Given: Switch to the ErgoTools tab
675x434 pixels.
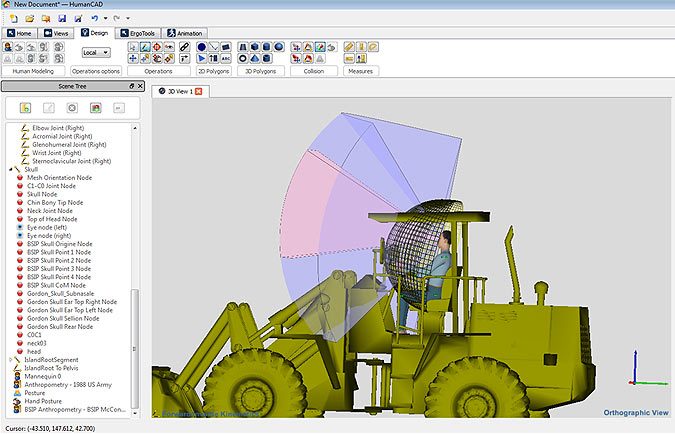Looking at the screenshot, I should tap(136, 33).
